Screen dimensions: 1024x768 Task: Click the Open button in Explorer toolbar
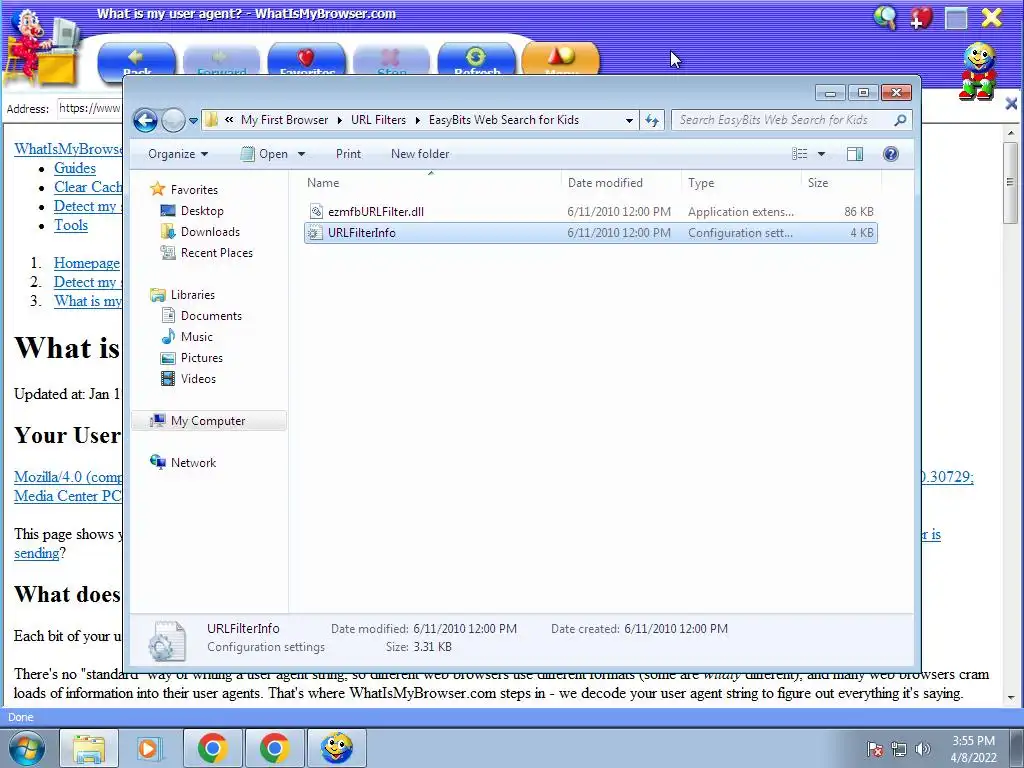264,154
